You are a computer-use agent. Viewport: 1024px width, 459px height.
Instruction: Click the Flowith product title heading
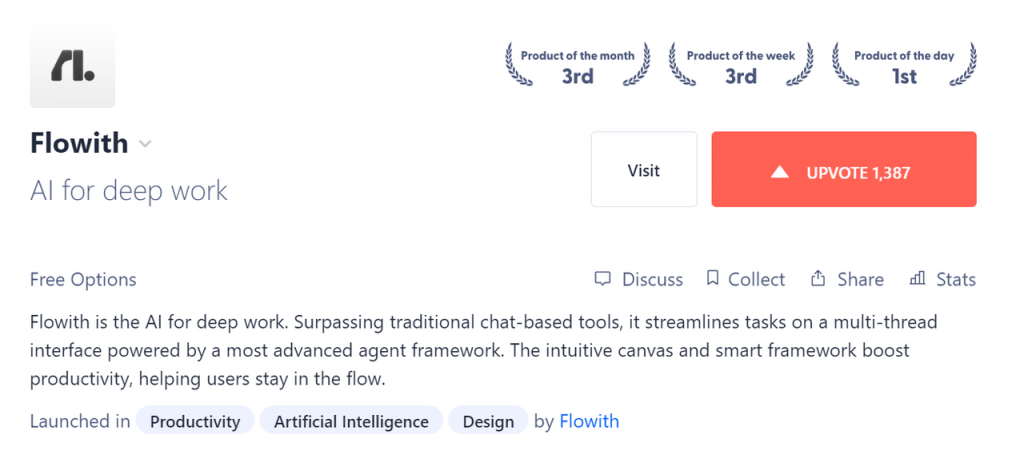(79, 144)
